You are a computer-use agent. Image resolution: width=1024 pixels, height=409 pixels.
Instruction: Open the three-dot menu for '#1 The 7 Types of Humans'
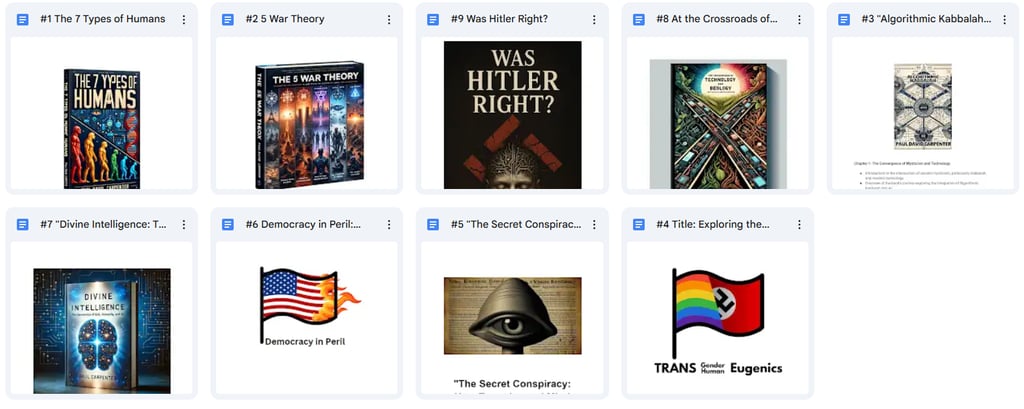pyautogui.click(x=184, y=20)
